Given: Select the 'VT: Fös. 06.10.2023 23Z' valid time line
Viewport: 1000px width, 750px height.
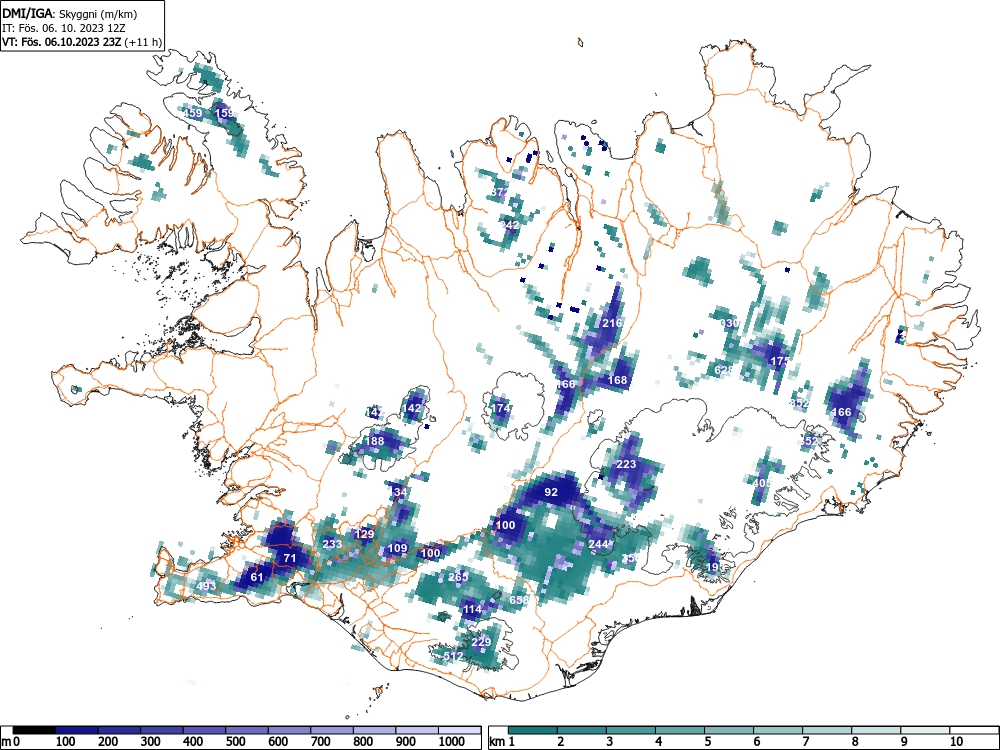Looking at the screenshot, I should pyautogui.click(x=62, y=42).
